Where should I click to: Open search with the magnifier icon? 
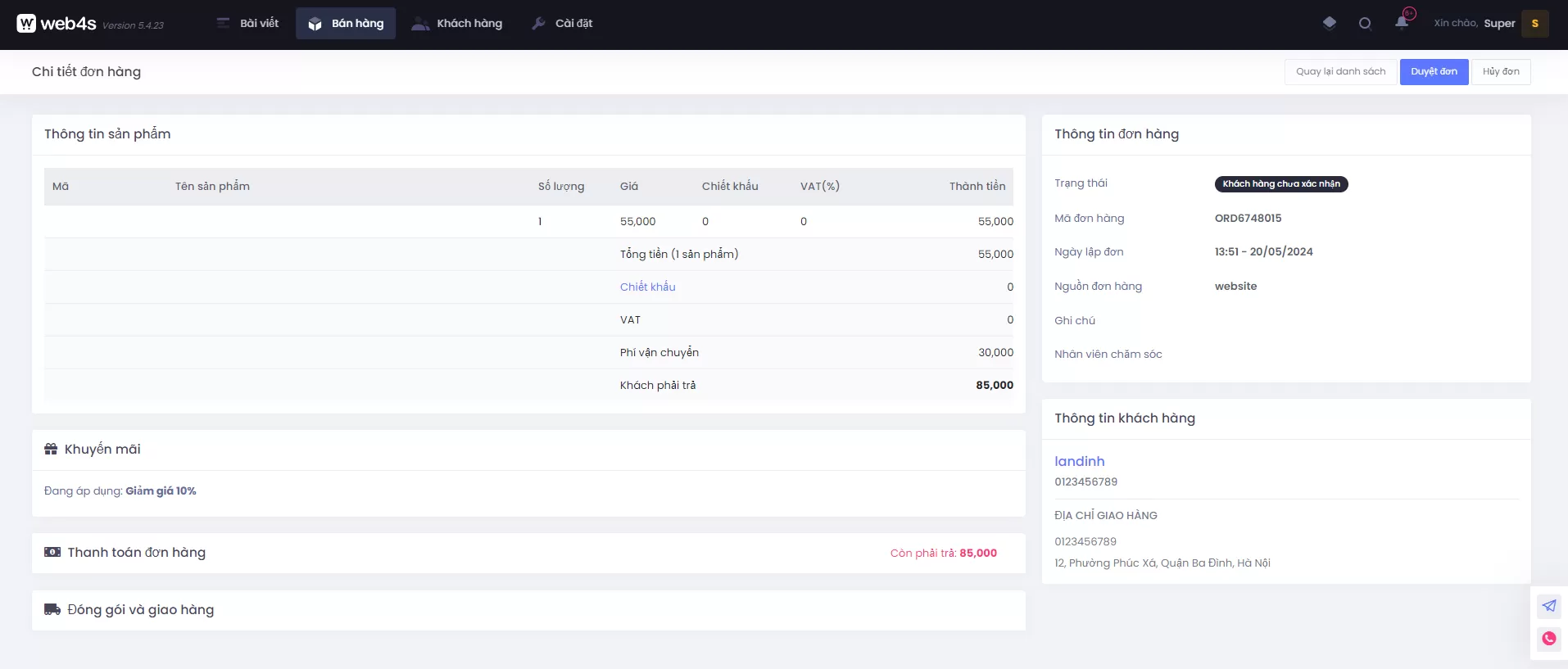coord(1365,24)
